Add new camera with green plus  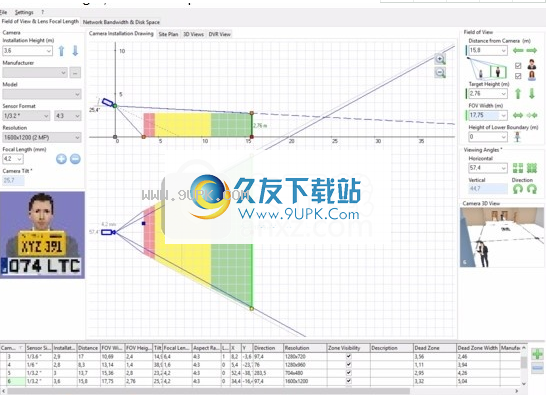pyautogui.click(x=538, y=354)
